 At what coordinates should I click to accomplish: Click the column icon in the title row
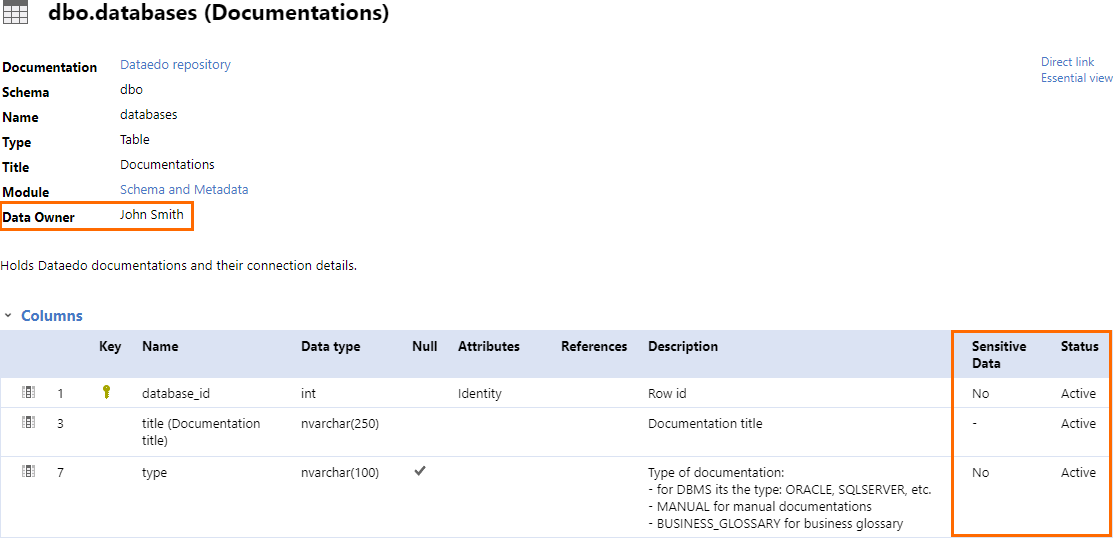click(x=29, y=423)
